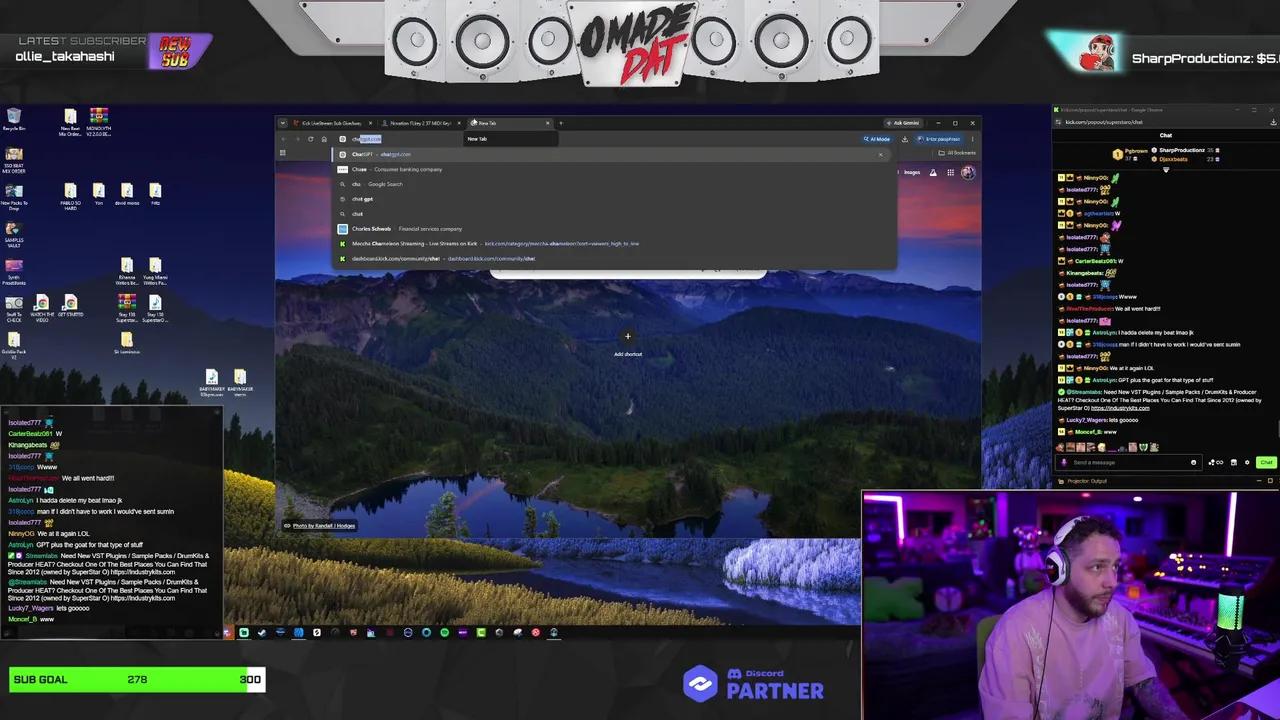Click Chrome's home icon
The image size is (1280, 720).
324,139
